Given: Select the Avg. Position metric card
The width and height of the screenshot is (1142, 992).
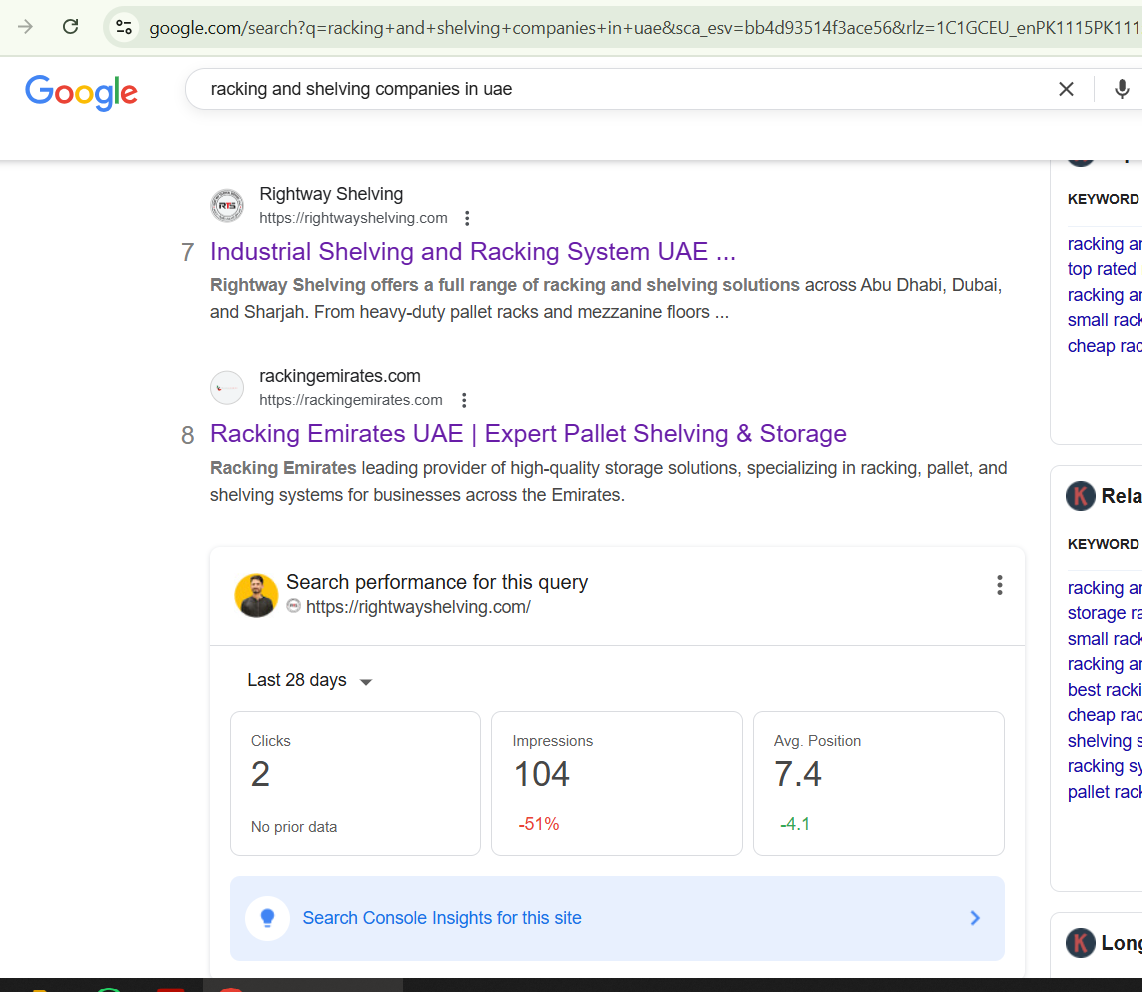Looking at the screenshot, I should click(x=878, y=783).
